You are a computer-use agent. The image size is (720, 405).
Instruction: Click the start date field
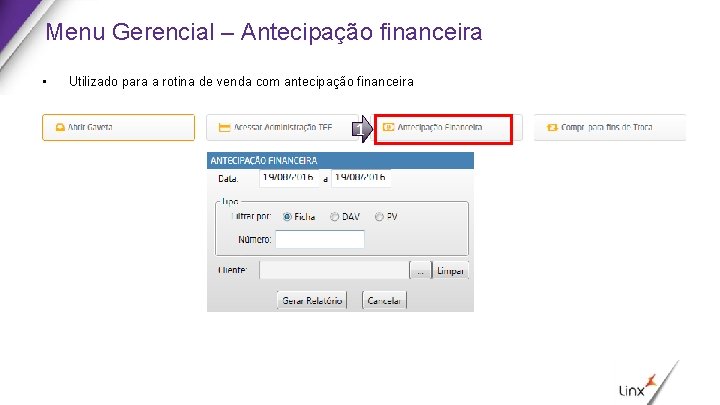[x=289, y=178]
